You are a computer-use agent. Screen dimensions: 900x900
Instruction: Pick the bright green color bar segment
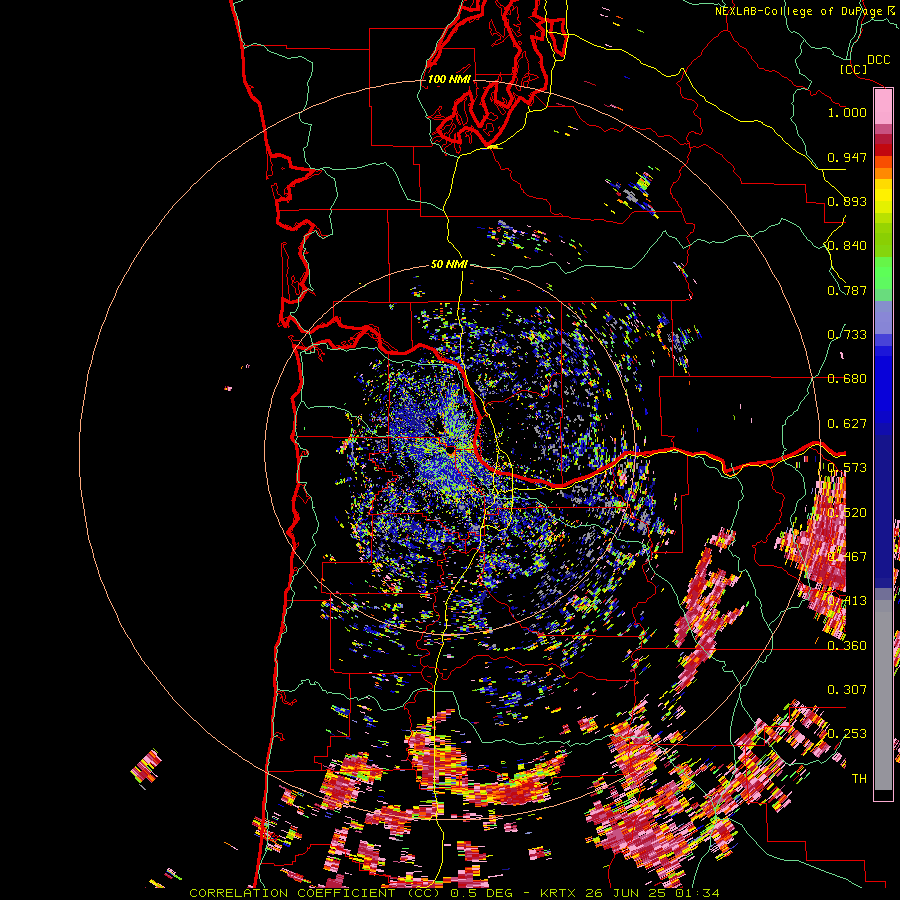(x=883, y=273)
